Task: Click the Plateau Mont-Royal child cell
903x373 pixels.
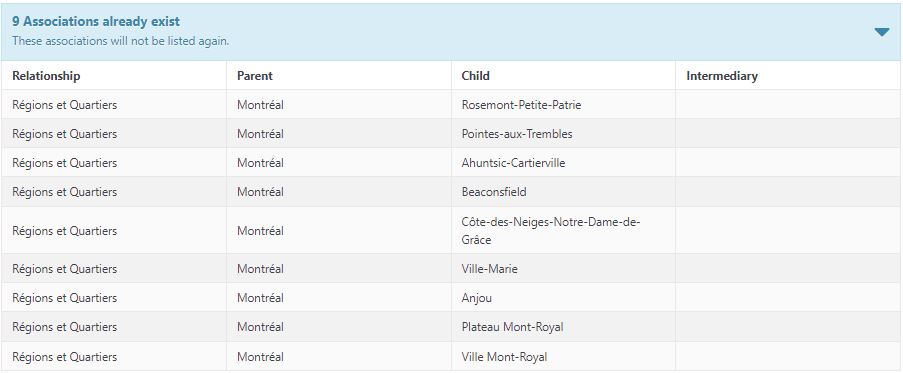Action: tap(563, 327)
